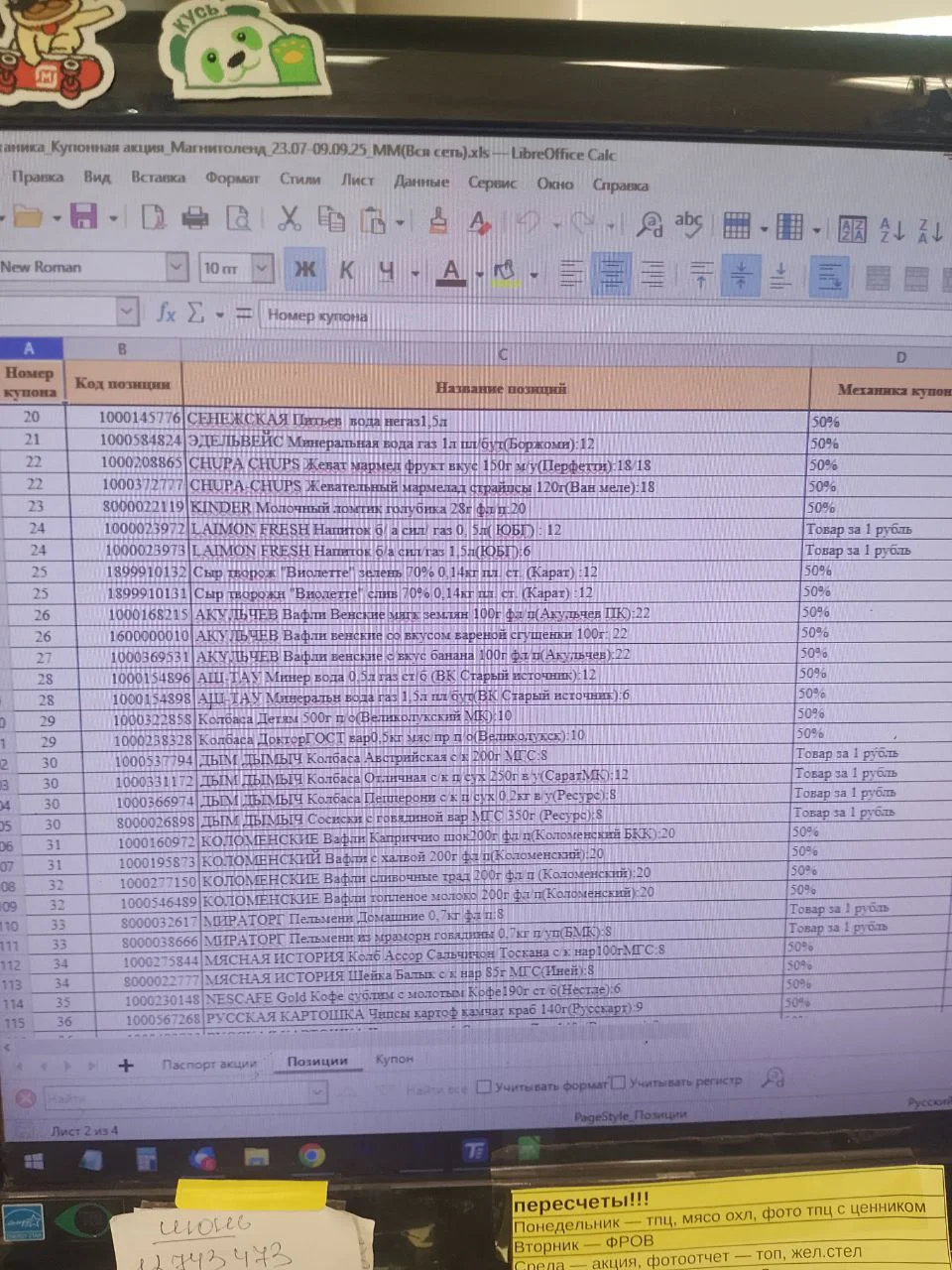This screenshot has height=1270, width=952.
Task: Expand the font size dropdown showing 10 пт
Action: tap(262, 268)
